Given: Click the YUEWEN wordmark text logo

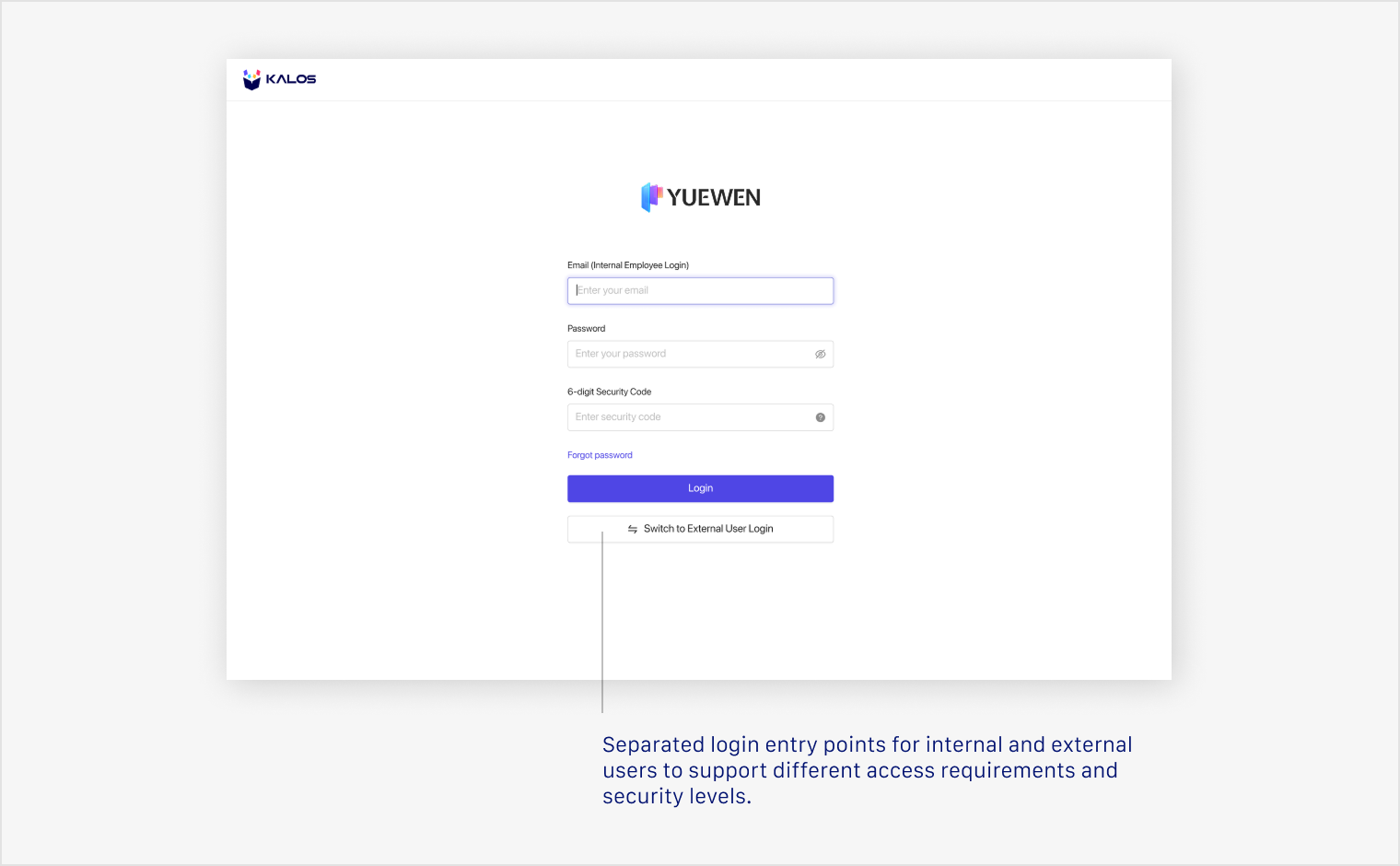Looking at the screenshot, I should [716, 197].
